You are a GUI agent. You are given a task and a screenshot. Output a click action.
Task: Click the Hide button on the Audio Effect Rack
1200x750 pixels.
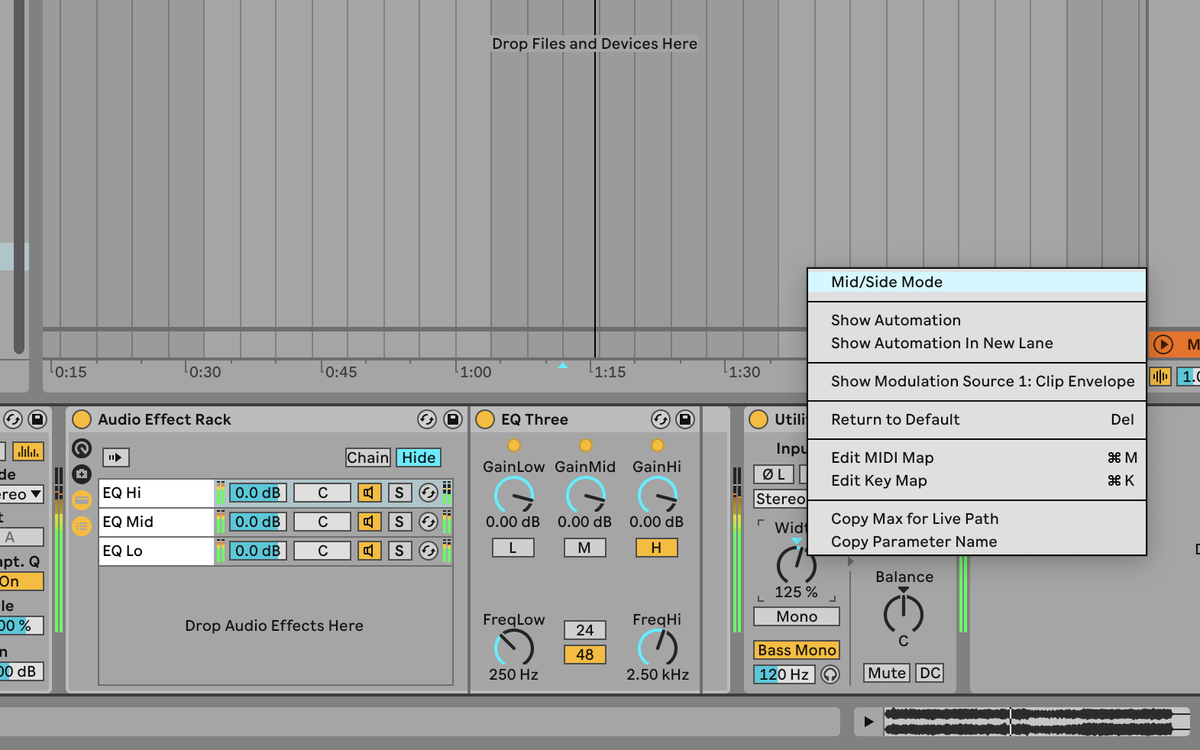coord(418,457)
